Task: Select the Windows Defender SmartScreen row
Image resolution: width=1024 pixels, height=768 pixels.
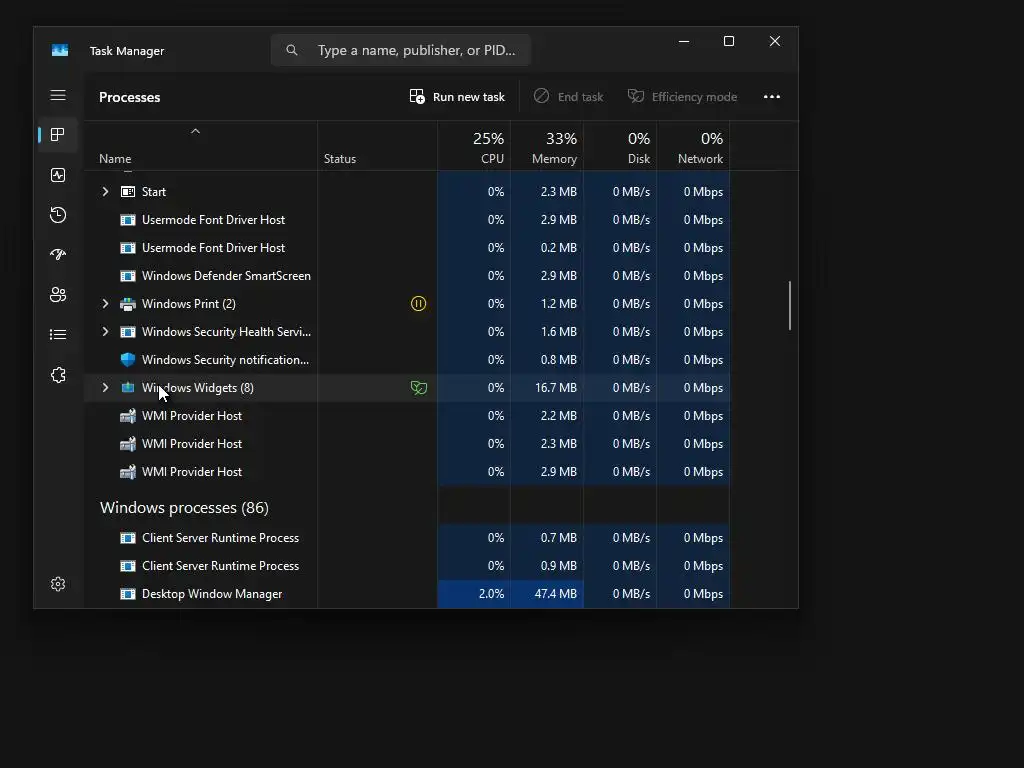Action: [407, 276]
